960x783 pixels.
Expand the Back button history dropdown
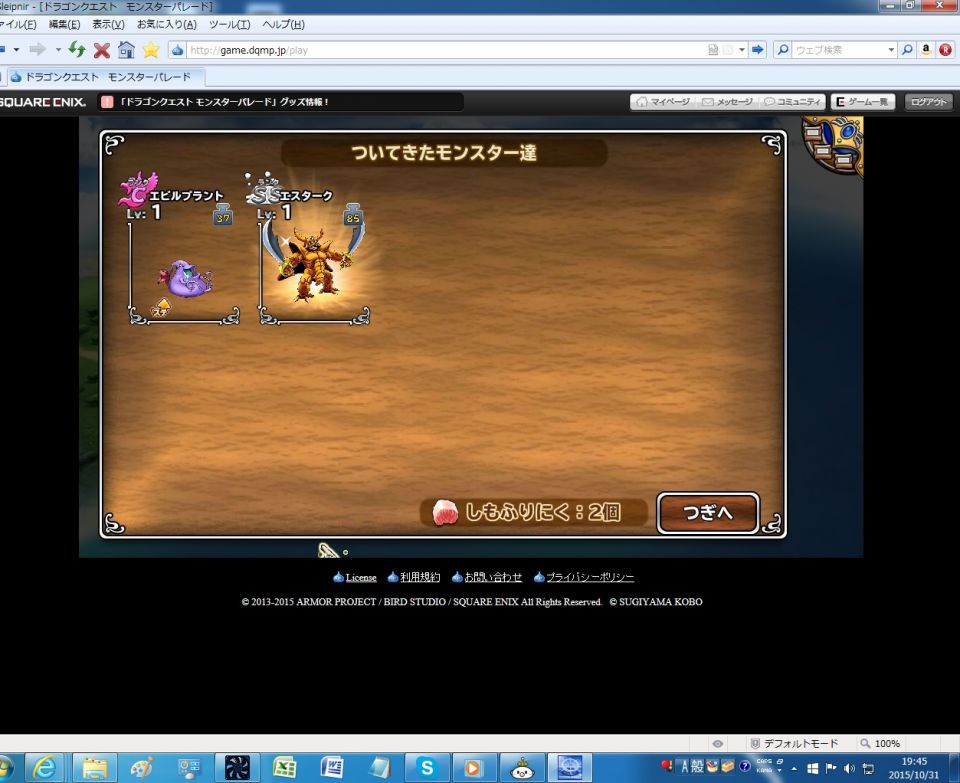click(16, 50)
